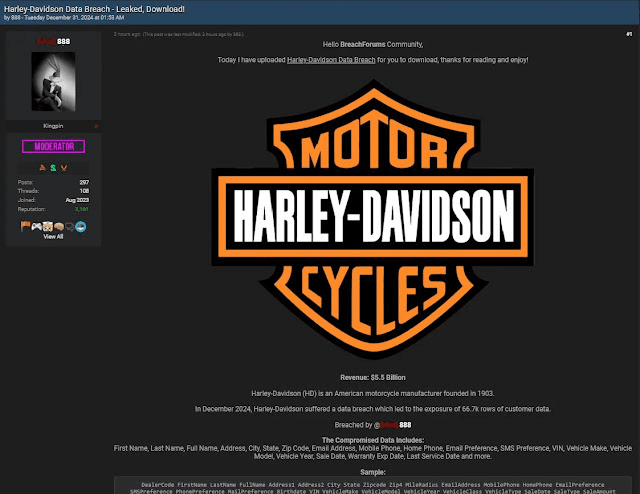Click the orange flag award icon
The width and height of the screenshot is (640, 494).
25,226
